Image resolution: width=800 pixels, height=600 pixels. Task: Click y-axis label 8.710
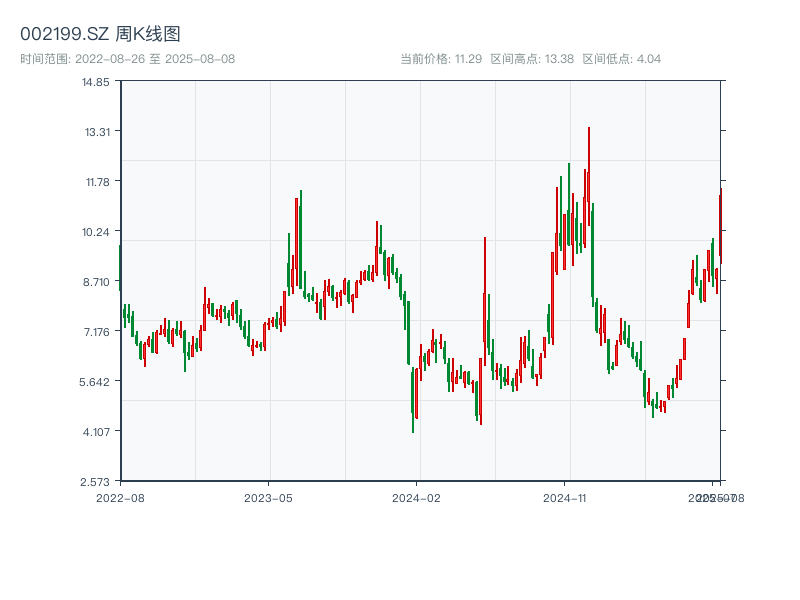click(x=96, y=282)
